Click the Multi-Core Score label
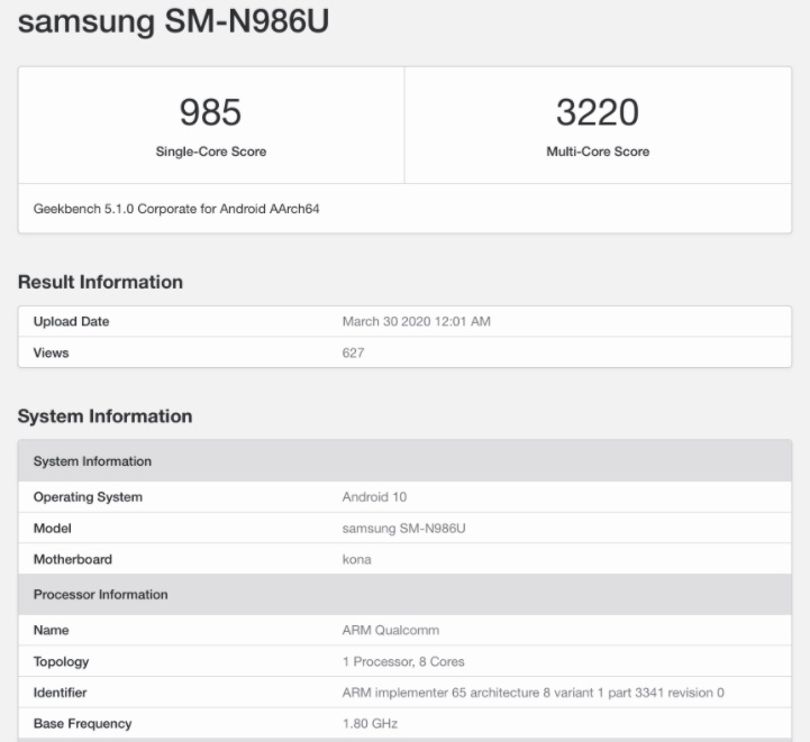This screenshot has width=810, height=742. (x=598, y=151)
